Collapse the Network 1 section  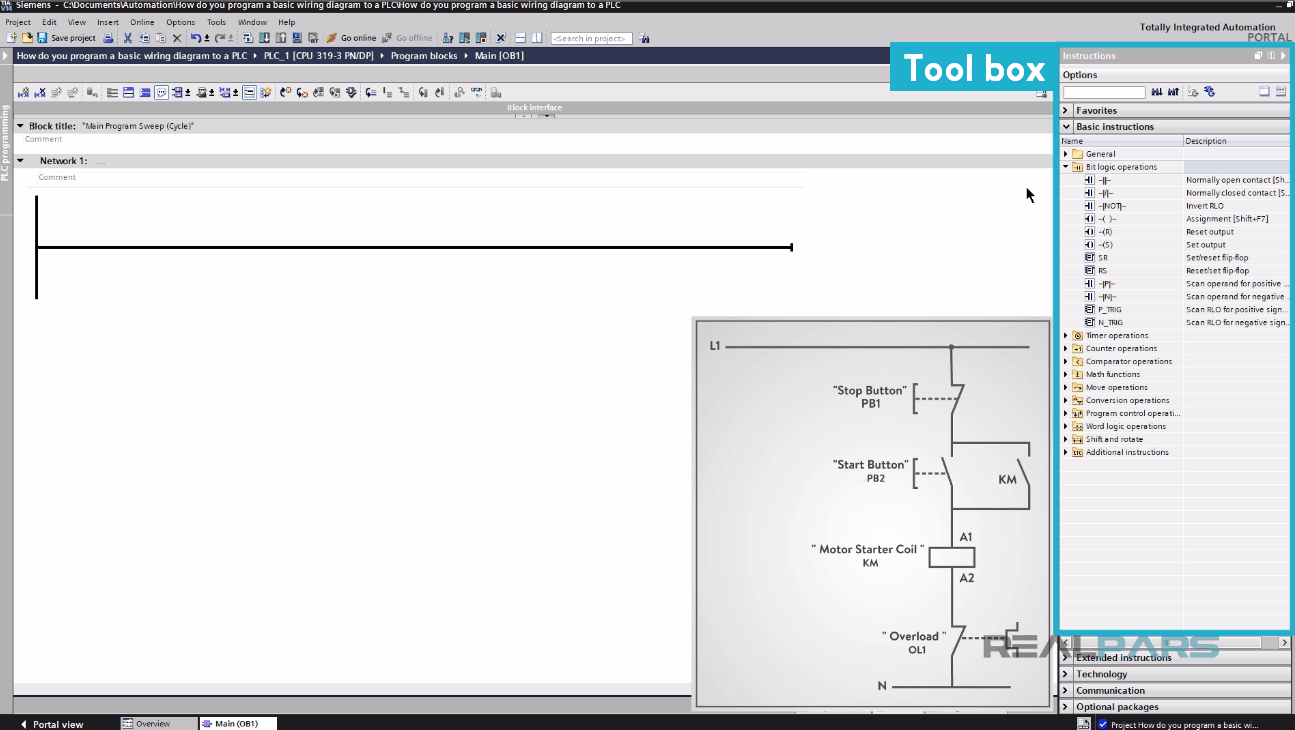pyautogui.click(x=21, y=160)
